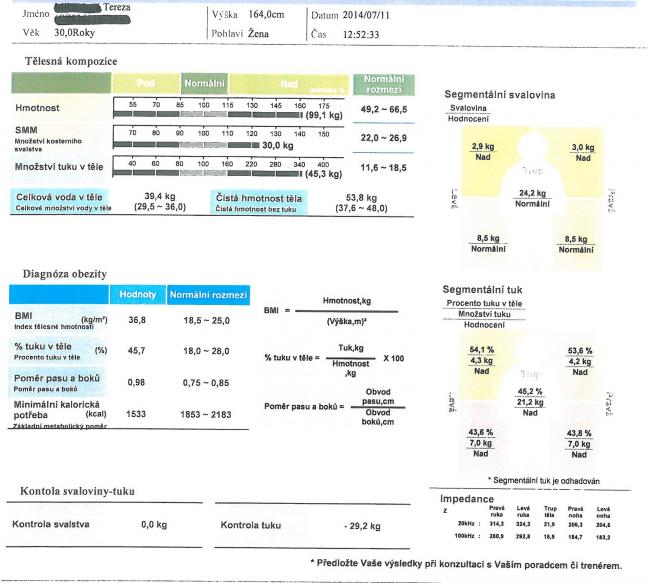Select the blue 'Normální rozmezí' column header
The width and height of the screenshot is (650, 583).
(x=209, y=295)
